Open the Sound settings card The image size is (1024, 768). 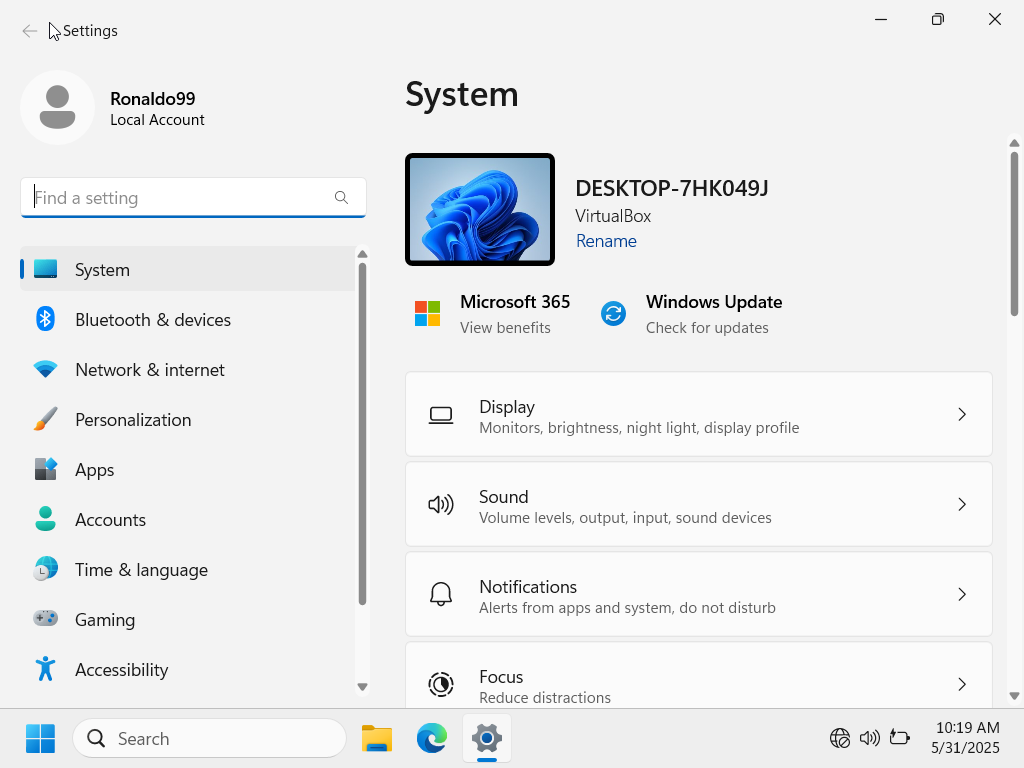coord(699,504)
